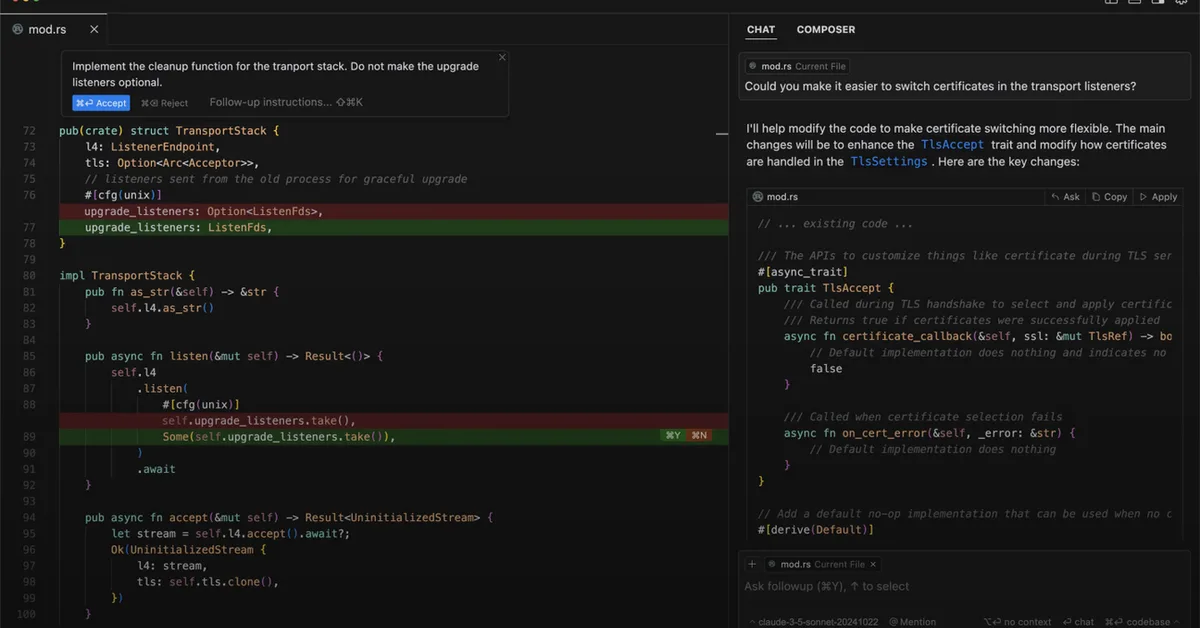
Task: Switch to the COMPOSER tab
Action: coord(825,29)
